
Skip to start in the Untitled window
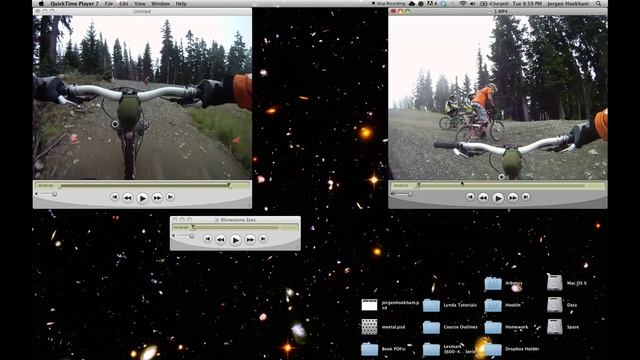pos(115,197)
